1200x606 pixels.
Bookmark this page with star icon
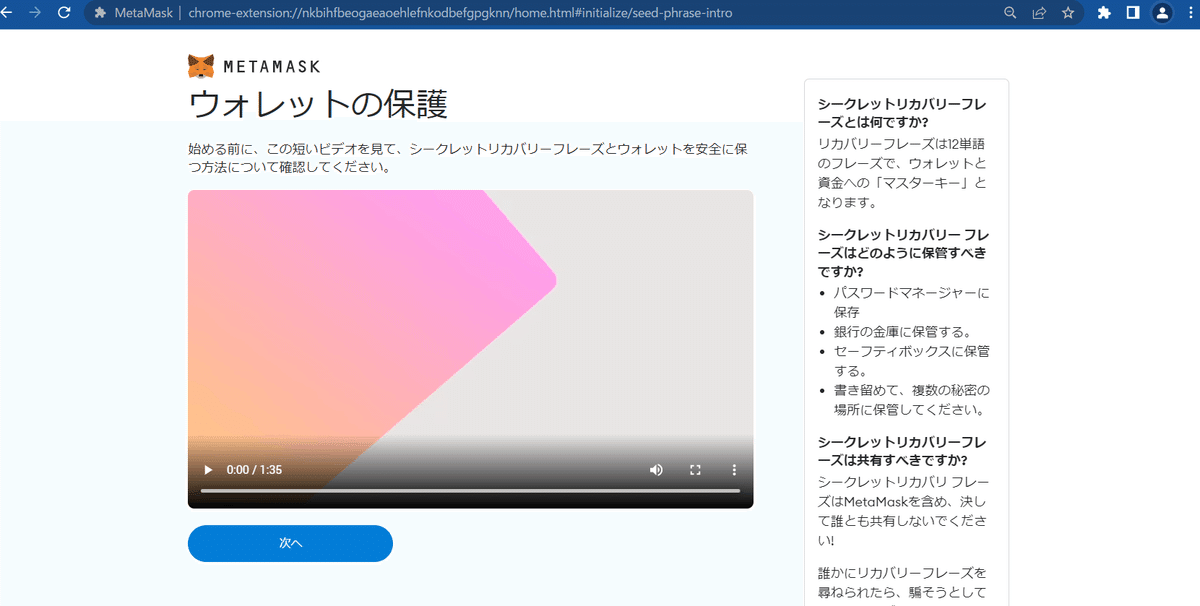coord(1068,13)
